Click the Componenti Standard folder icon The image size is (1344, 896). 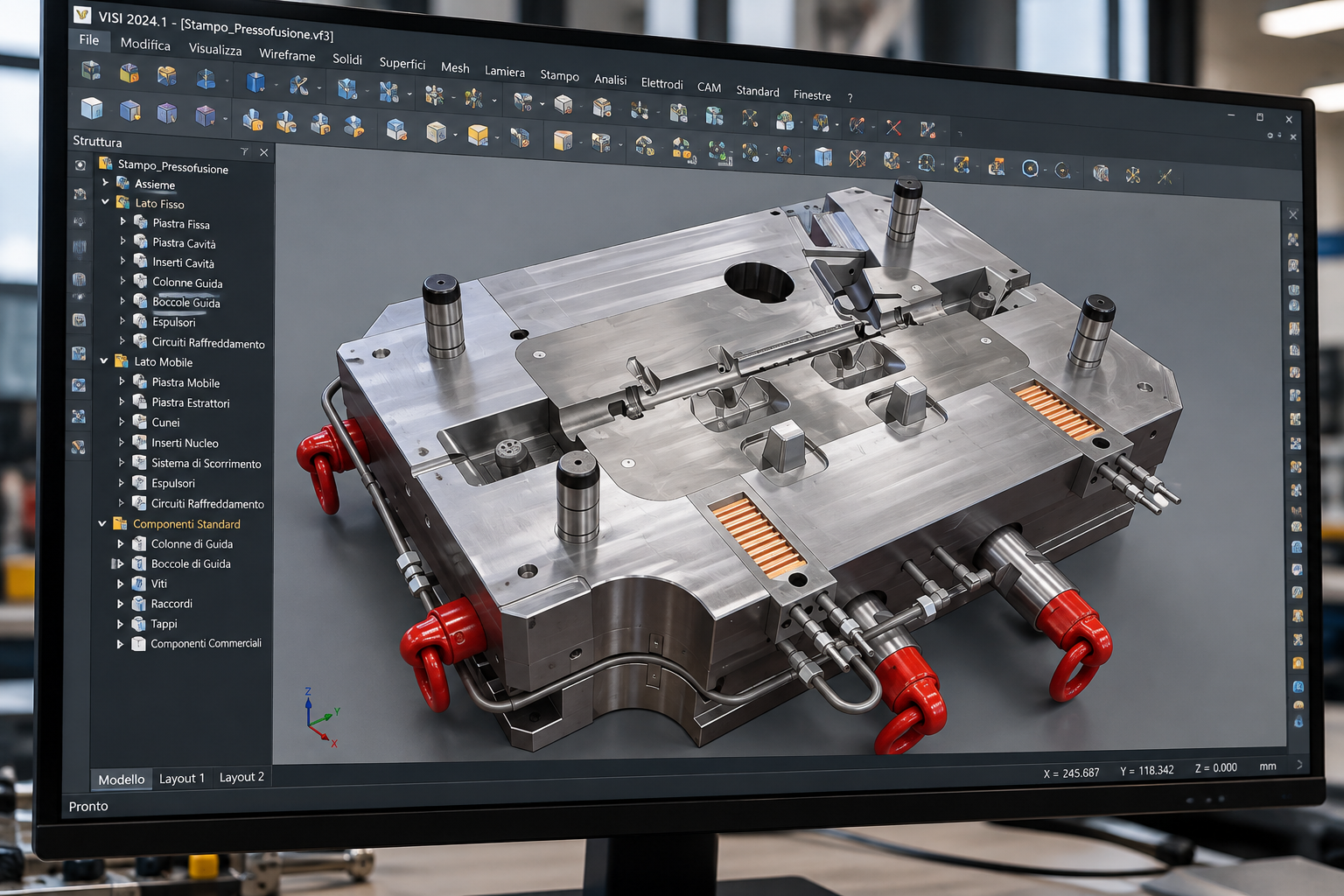point(121,523)
